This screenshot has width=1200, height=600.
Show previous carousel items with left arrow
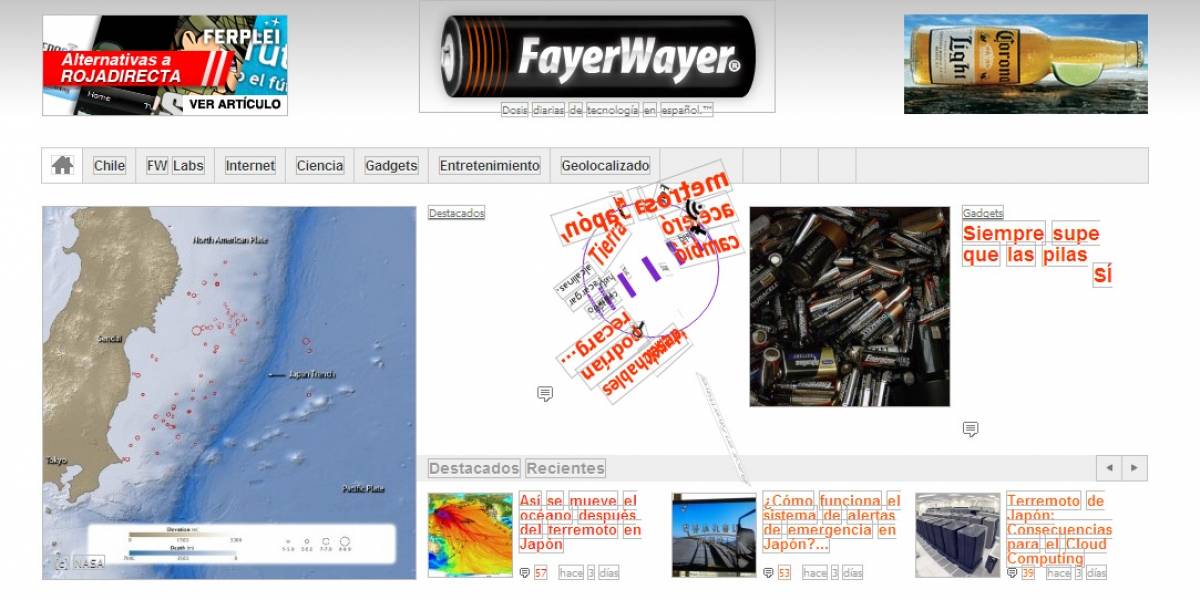tap(1109, 468)
